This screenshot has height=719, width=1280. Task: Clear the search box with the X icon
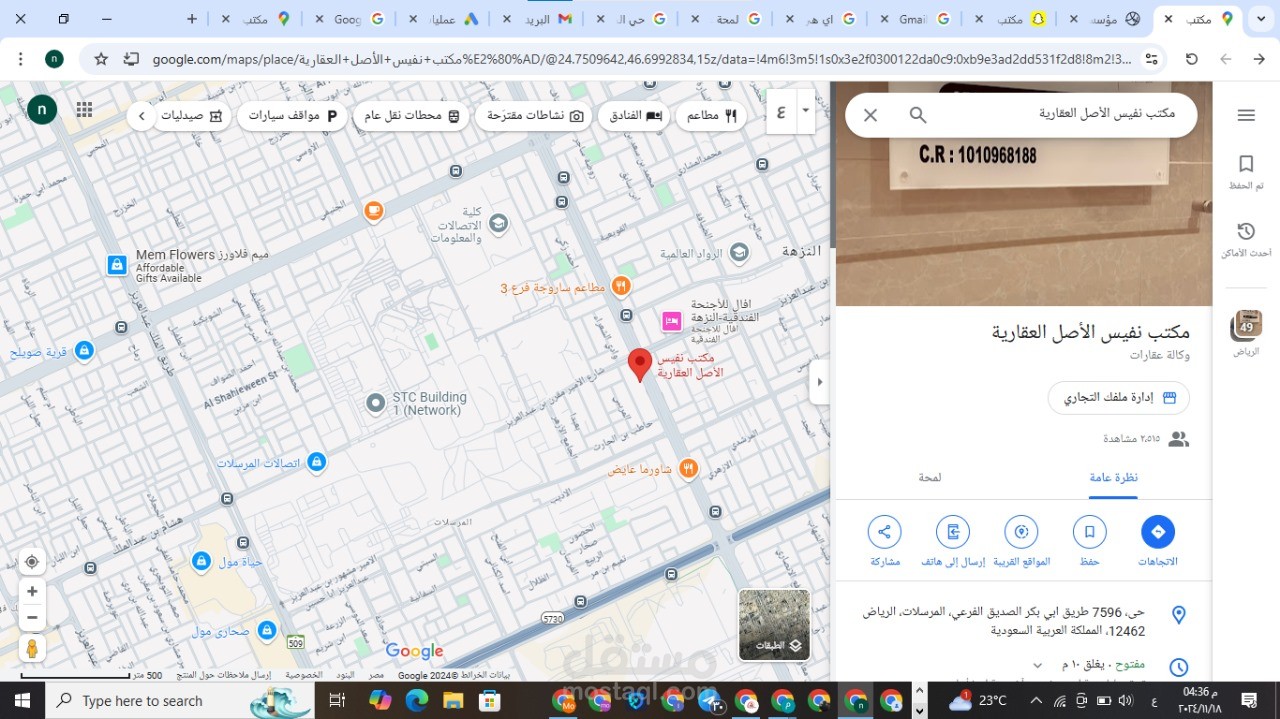(870, 115)
